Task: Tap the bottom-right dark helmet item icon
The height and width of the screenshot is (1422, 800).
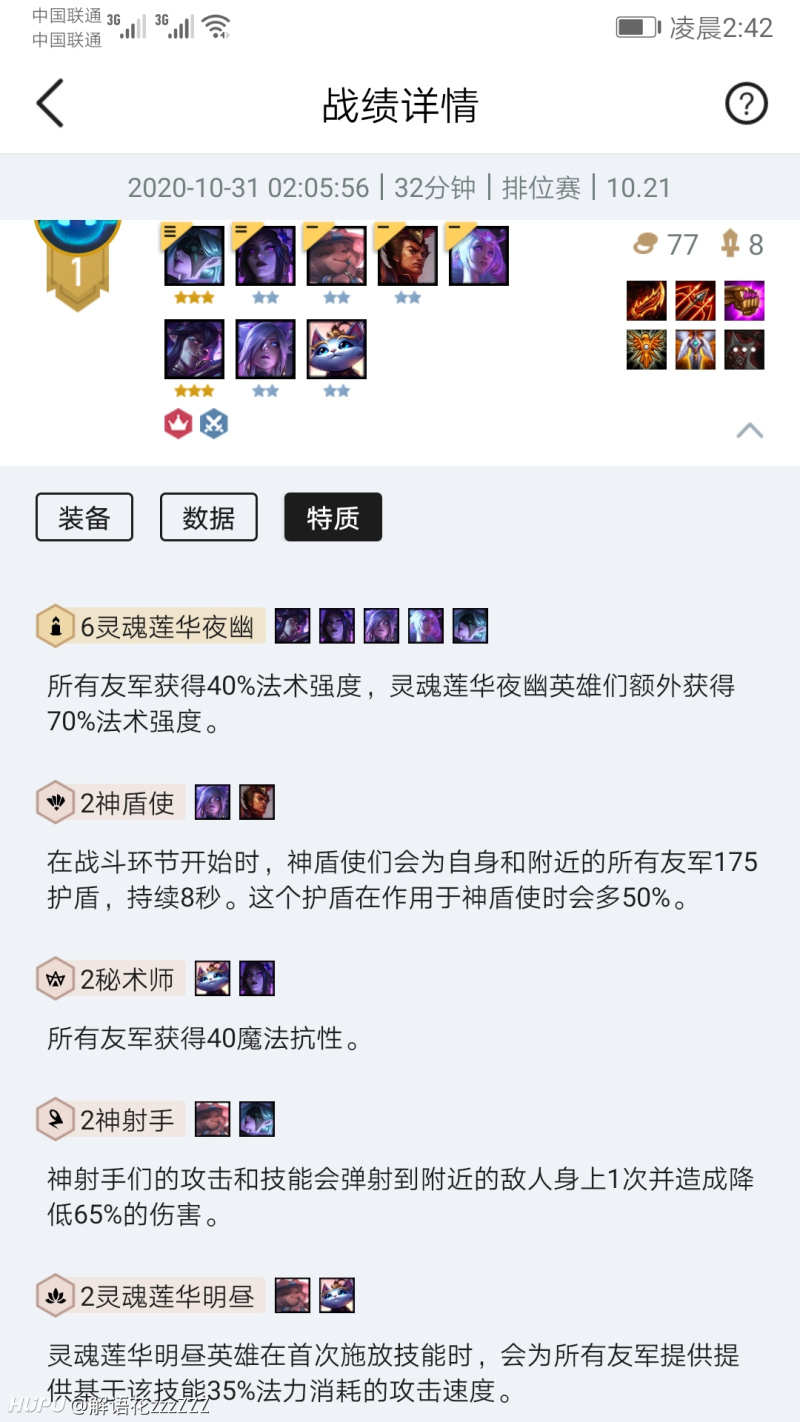Action: tap(745, 350)
